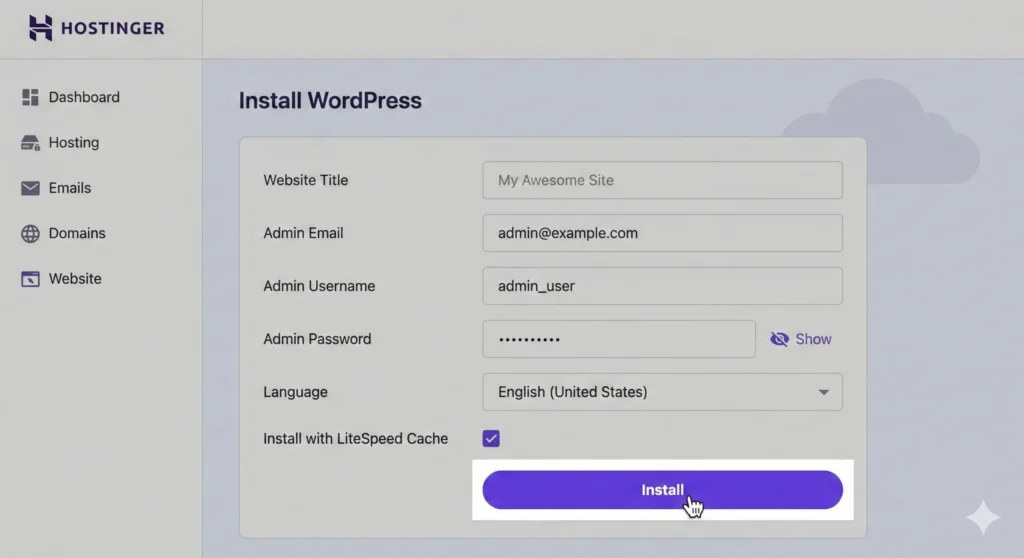Viewport: 1024px width, 558px height.
Task: Click the Admin Email label
Action: coord(303,233)
